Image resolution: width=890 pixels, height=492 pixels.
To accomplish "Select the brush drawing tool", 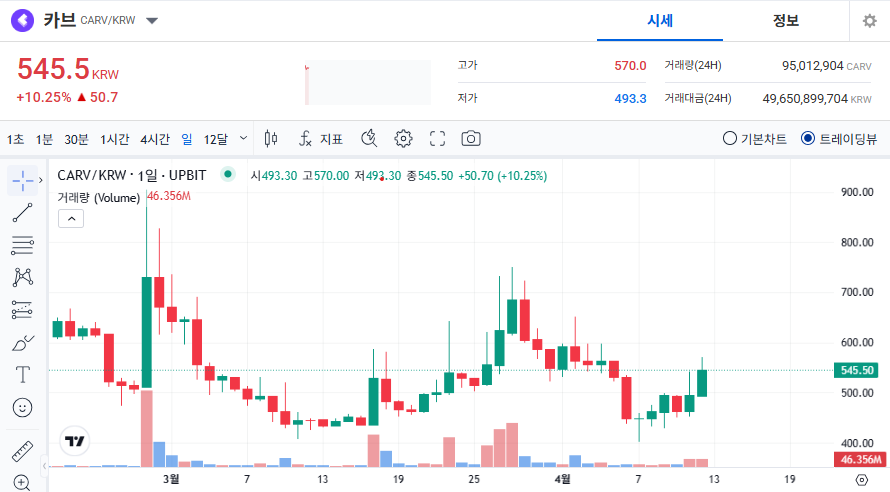I will [x=22, y=343].
